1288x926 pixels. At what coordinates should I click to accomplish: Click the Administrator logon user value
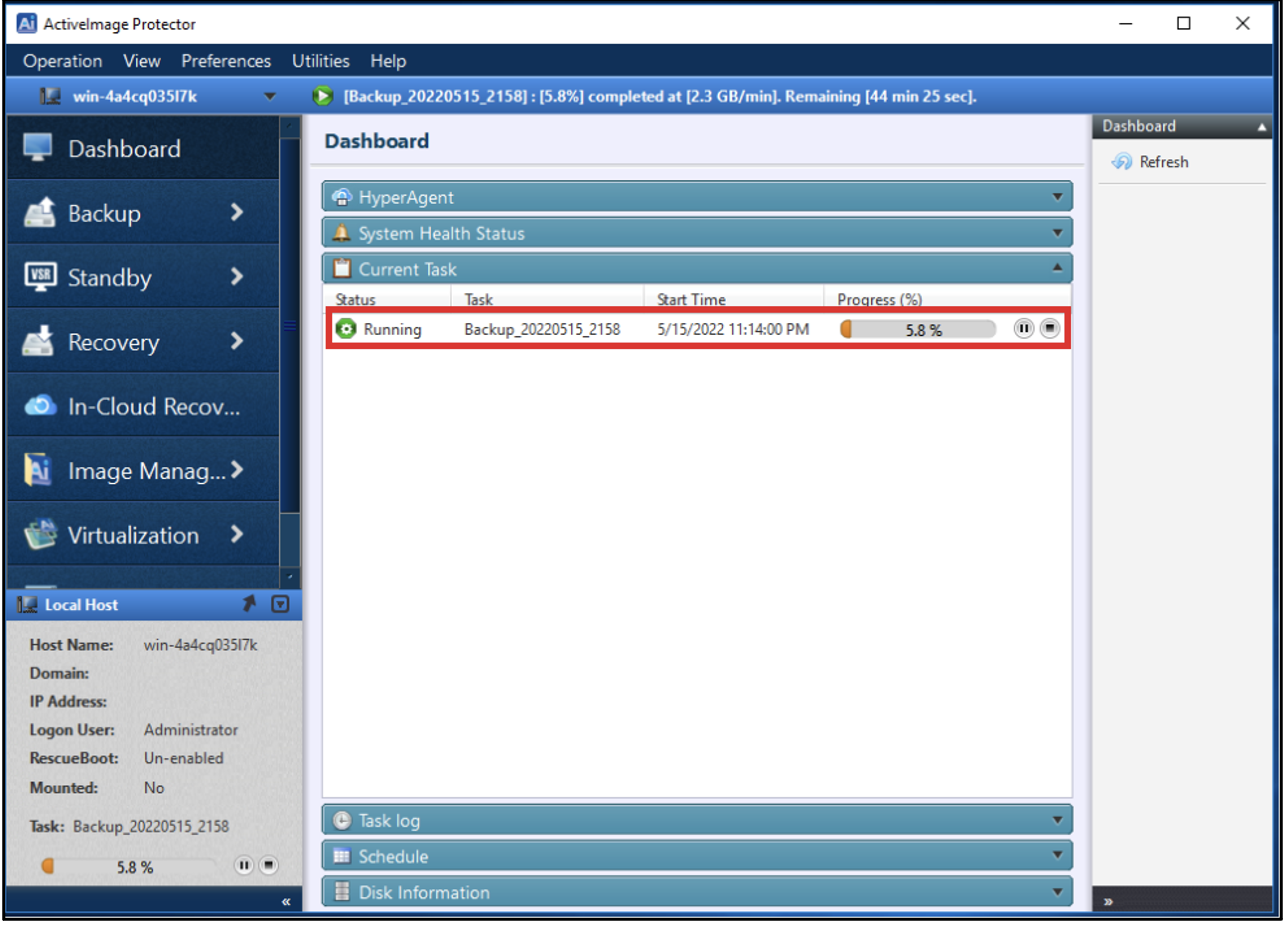(x=191, y=730)
